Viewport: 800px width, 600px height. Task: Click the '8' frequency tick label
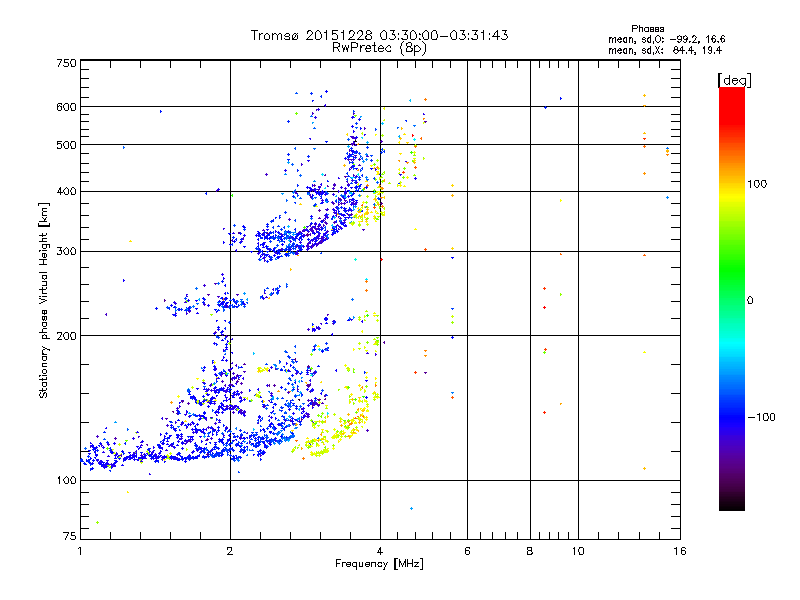click(530, 551)
